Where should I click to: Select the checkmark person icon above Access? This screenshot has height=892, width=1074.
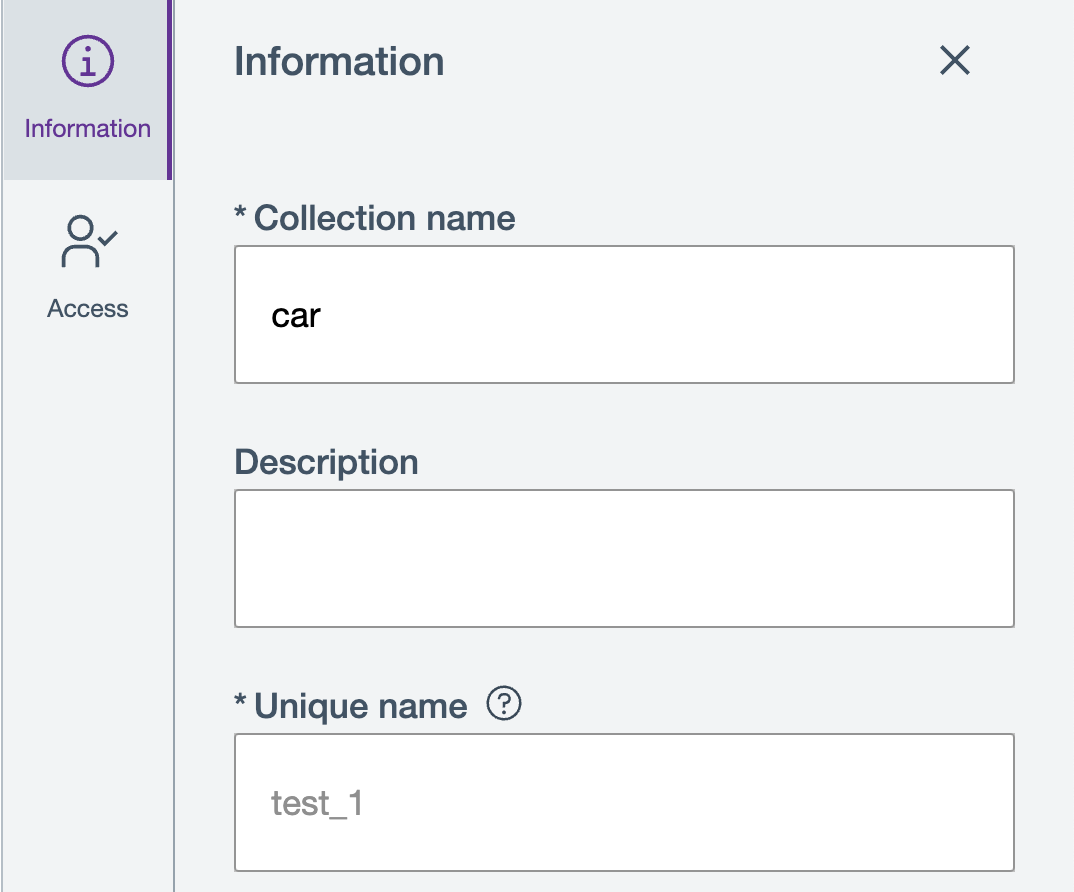click(87, 241)
